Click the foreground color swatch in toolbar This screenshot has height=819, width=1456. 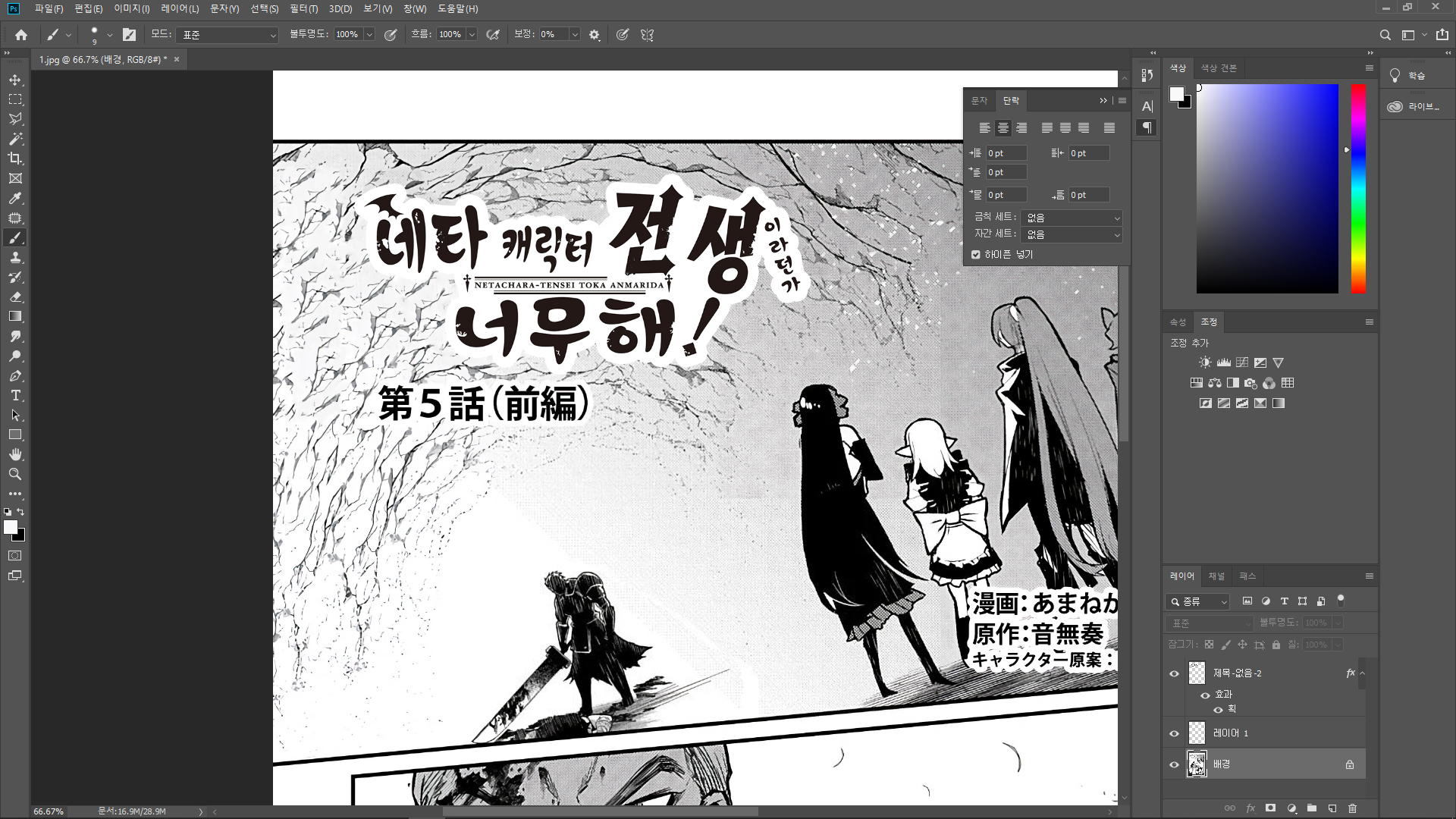point(11,527)
